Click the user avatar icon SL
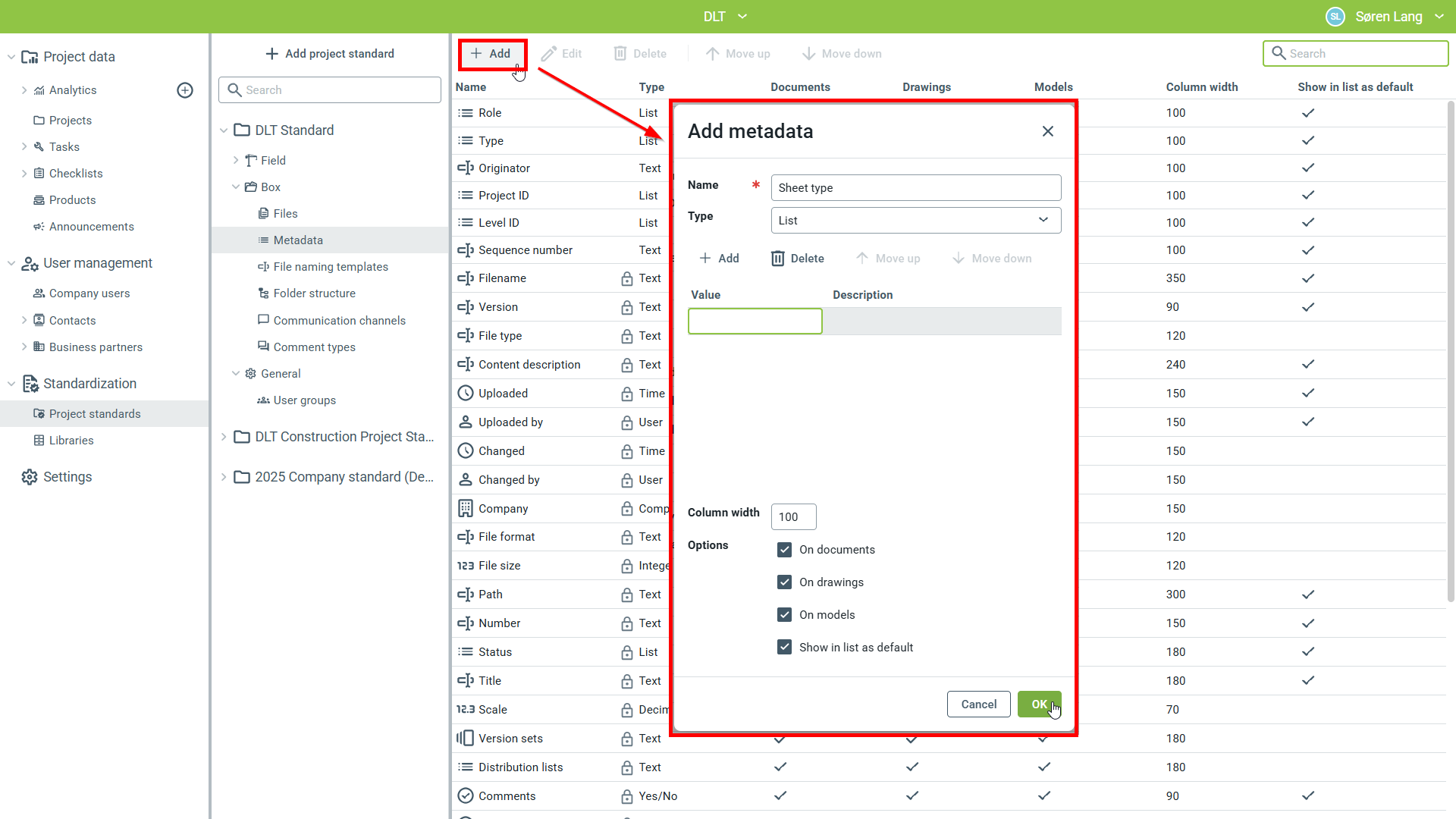The width and height of the screenshot is (1456, 819). [x=1335, y=17]
